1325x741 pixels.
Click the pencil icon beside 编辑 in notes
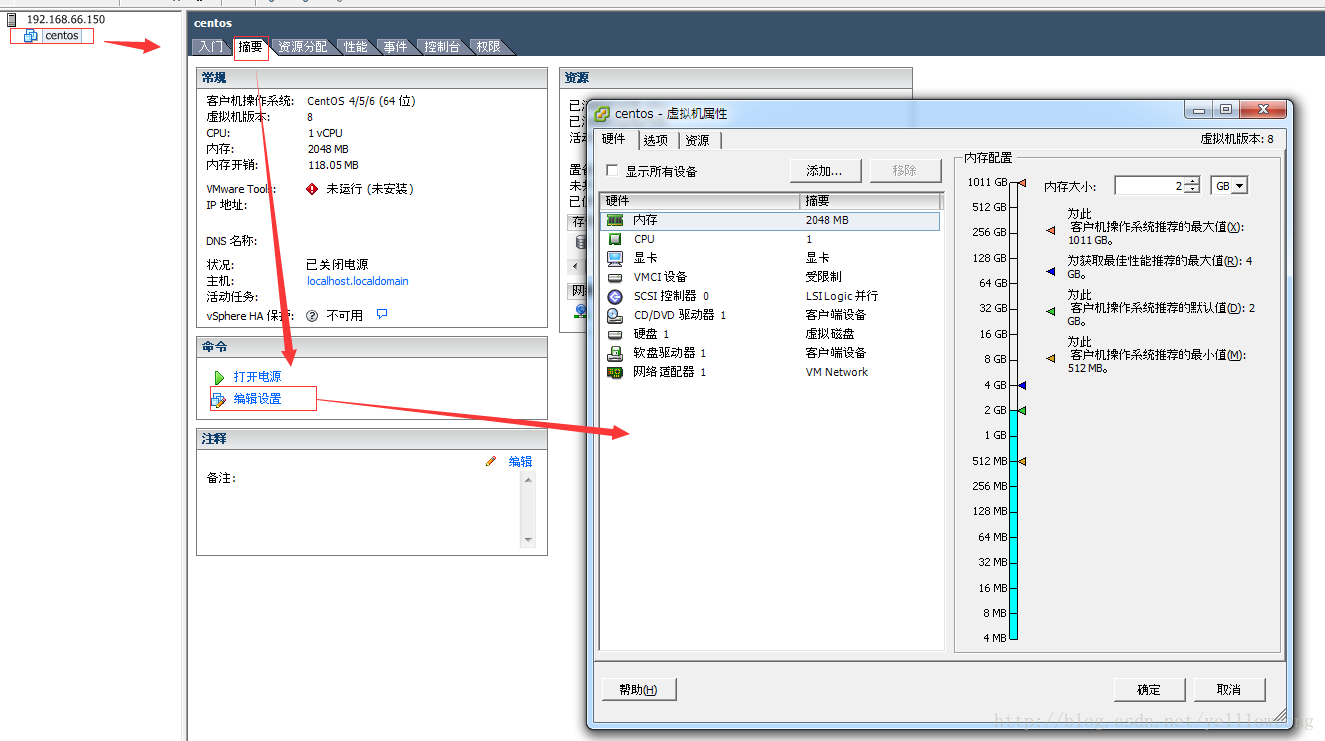pyautogui.click(x=491, y=461)
